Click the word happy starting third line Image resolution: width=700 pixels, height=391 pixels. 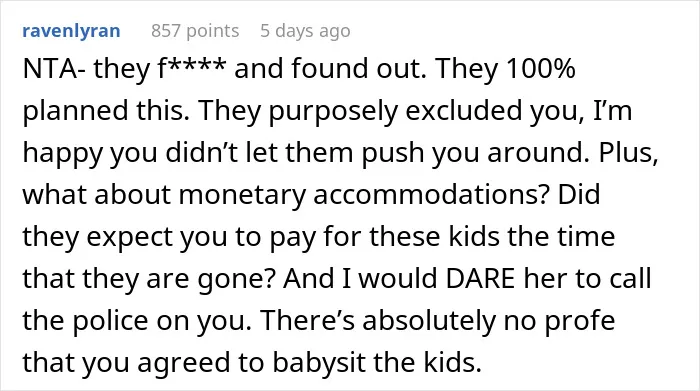pyautogui.click(x=62, y=154)
